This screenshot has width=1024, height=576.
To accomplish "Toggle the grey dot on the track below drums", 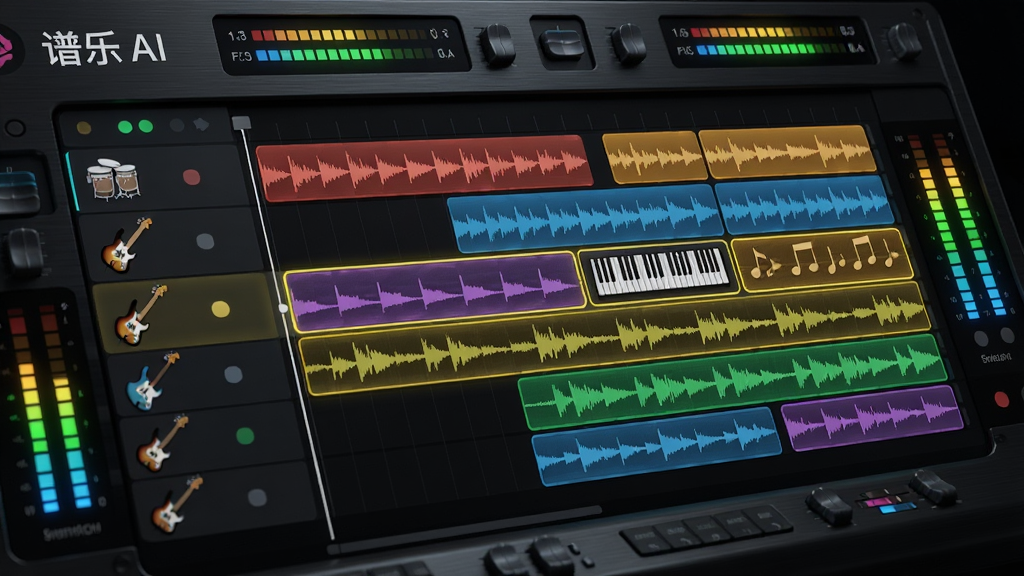I will [205, 242].
